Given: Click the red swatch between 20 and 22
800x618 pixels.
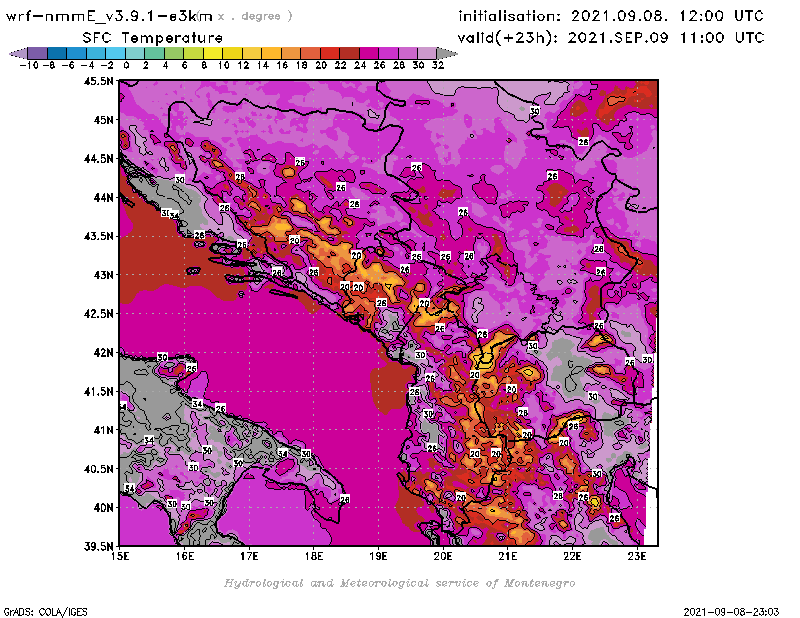Looking at the screenshot, I should pyautogui.click(x=330, y=53).
